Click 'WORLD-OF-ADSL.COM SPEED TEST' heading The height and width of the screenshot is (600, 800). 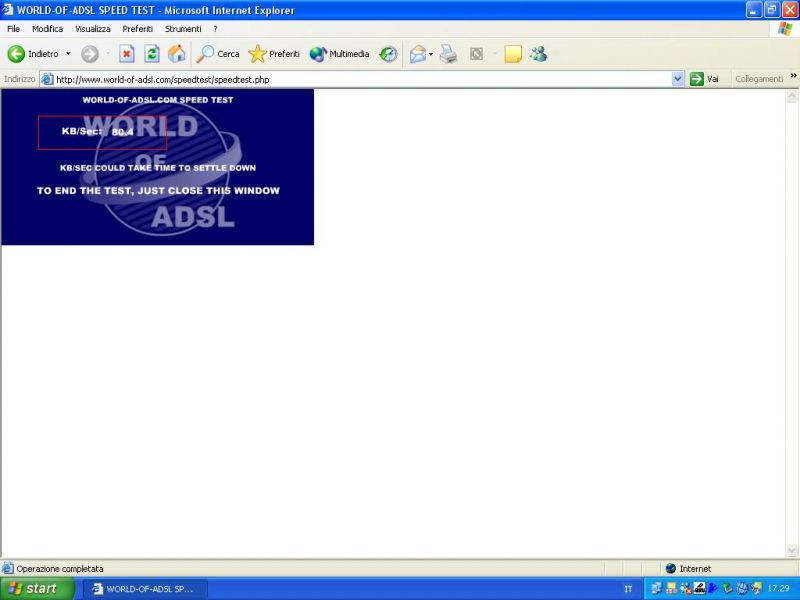pos(158,100)
